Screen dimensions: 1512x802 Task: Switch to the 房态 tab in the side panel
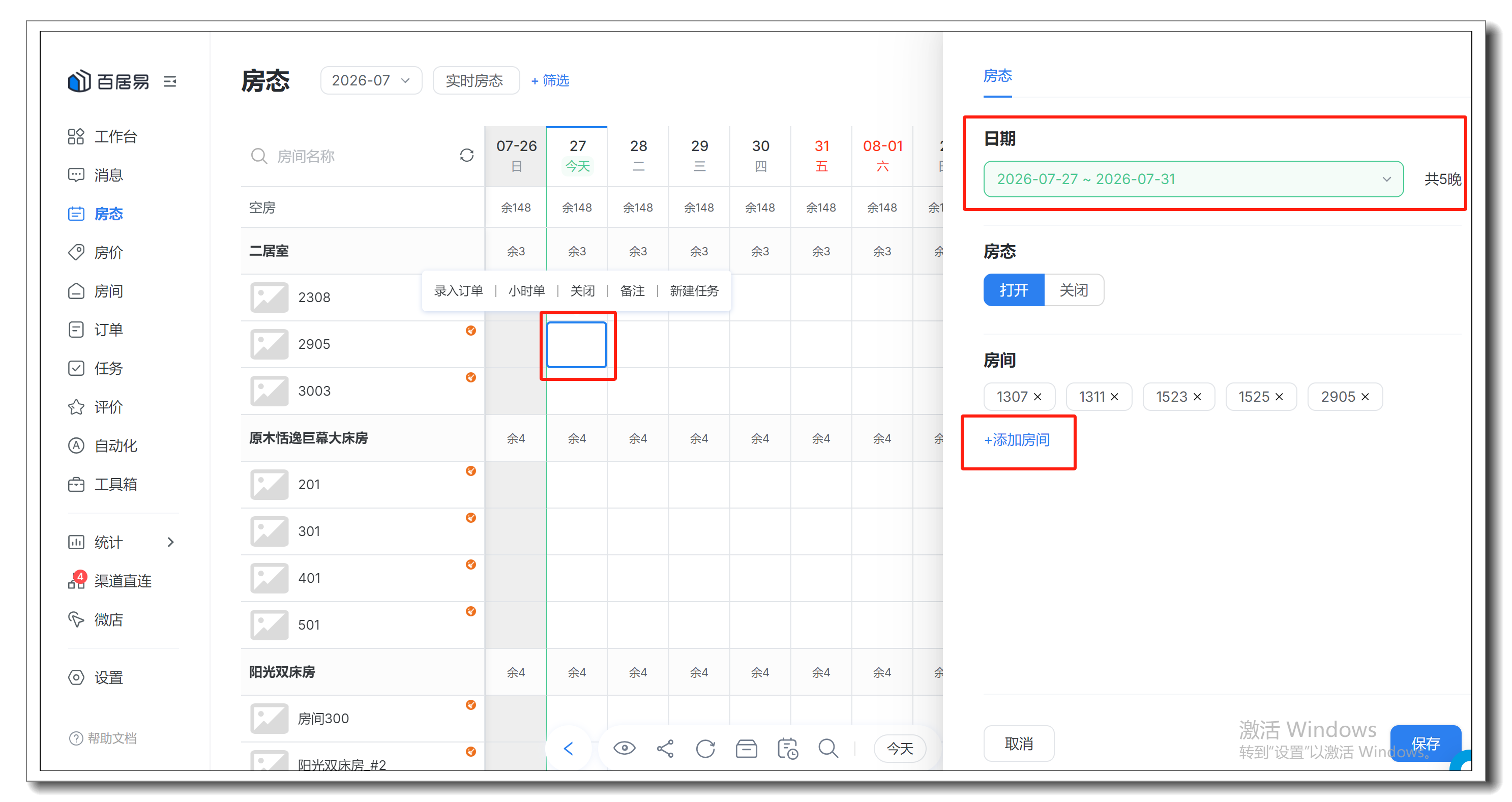[997, 76]
